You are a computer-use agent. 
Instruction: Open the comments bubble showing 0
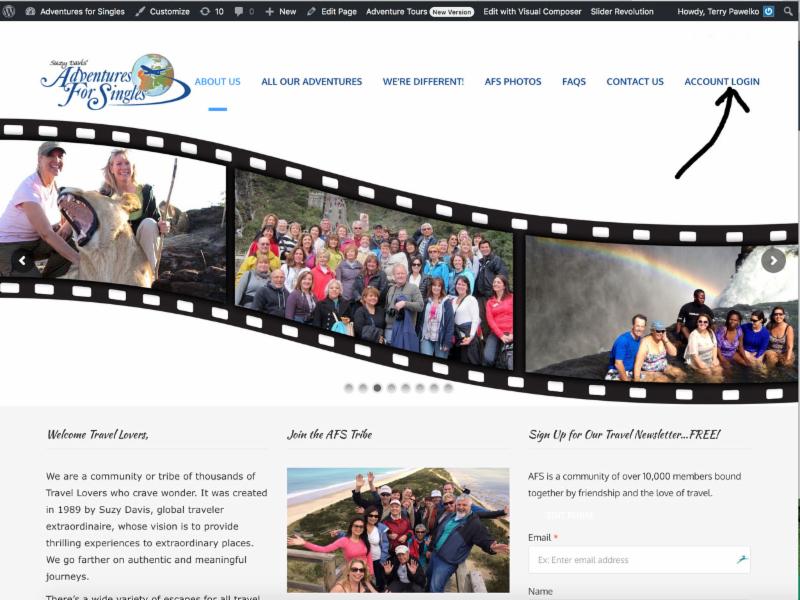click(244, 11)
